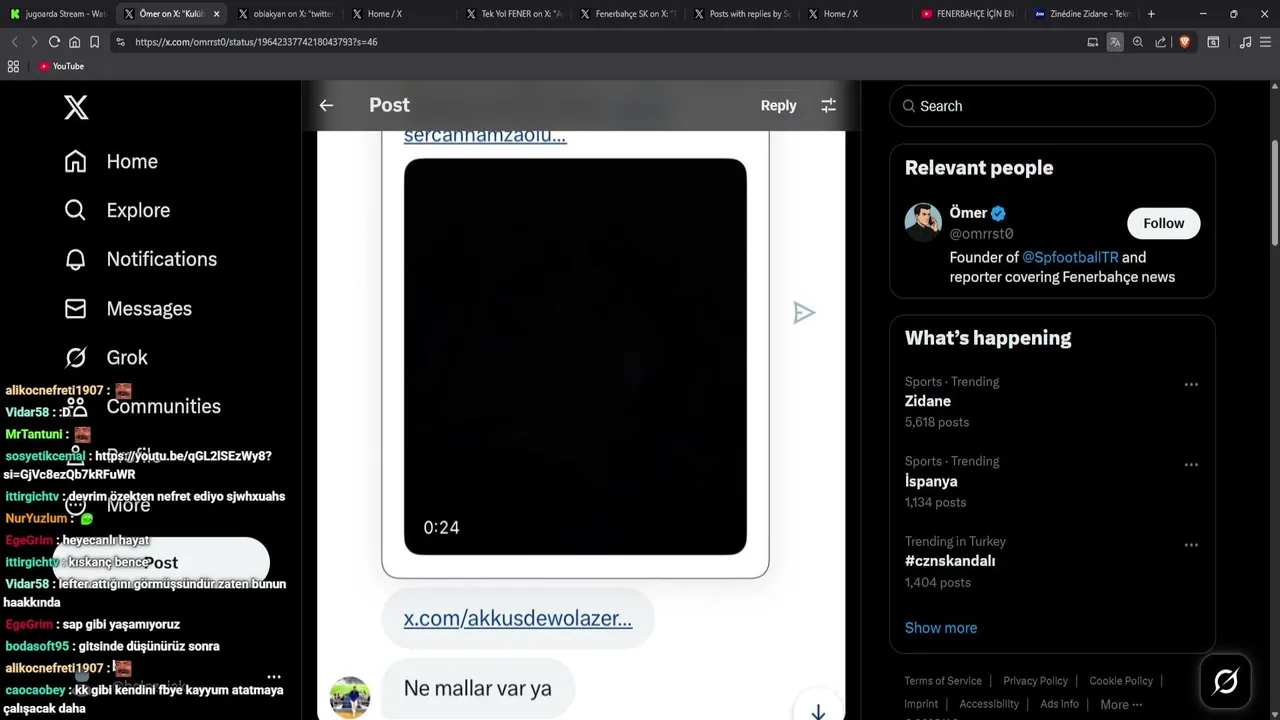1280x720 pixels.
Task: Click the install app icon in address bar
Action: (1092, 42)
